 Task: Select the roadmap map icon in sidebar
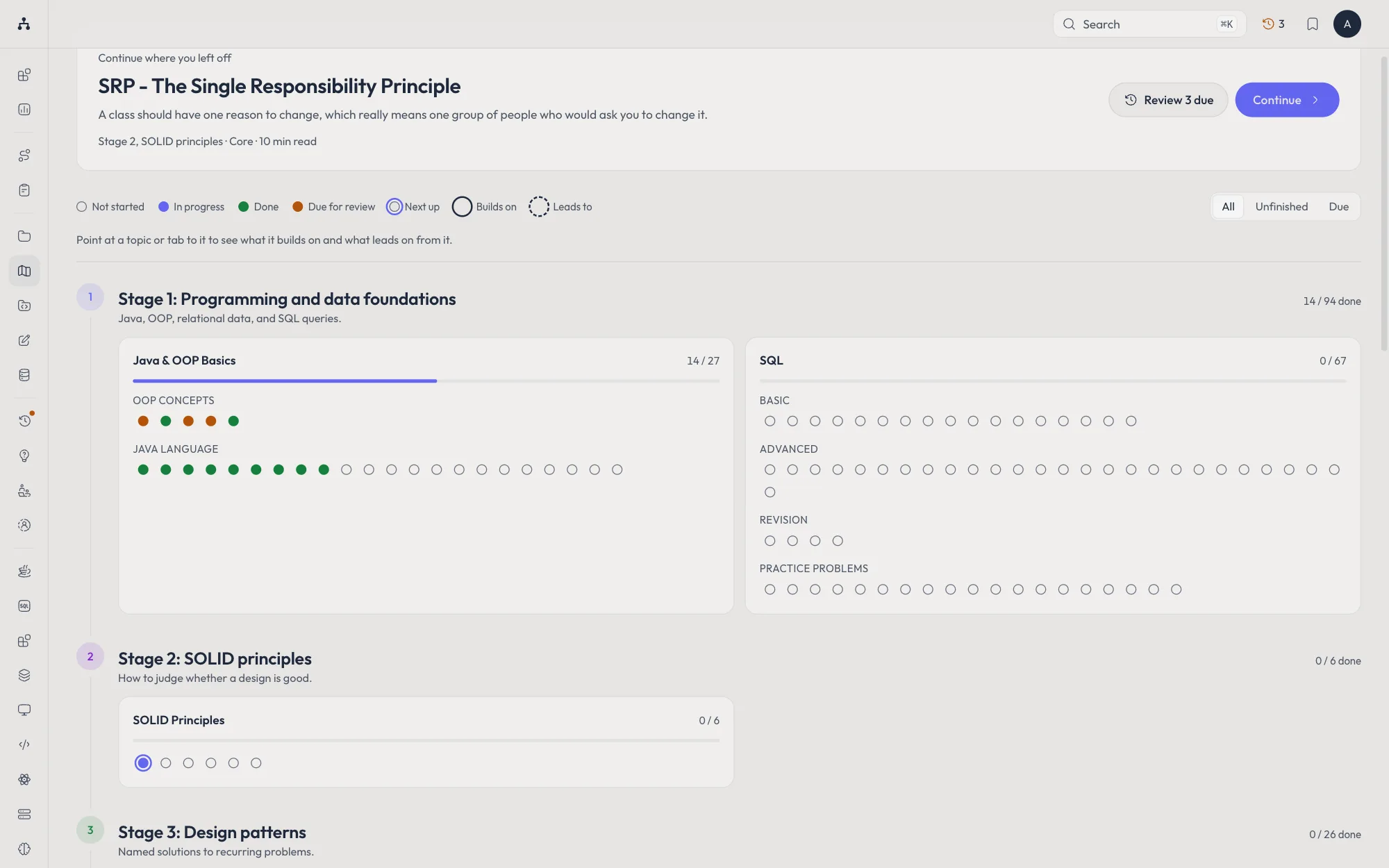(24, 271)
